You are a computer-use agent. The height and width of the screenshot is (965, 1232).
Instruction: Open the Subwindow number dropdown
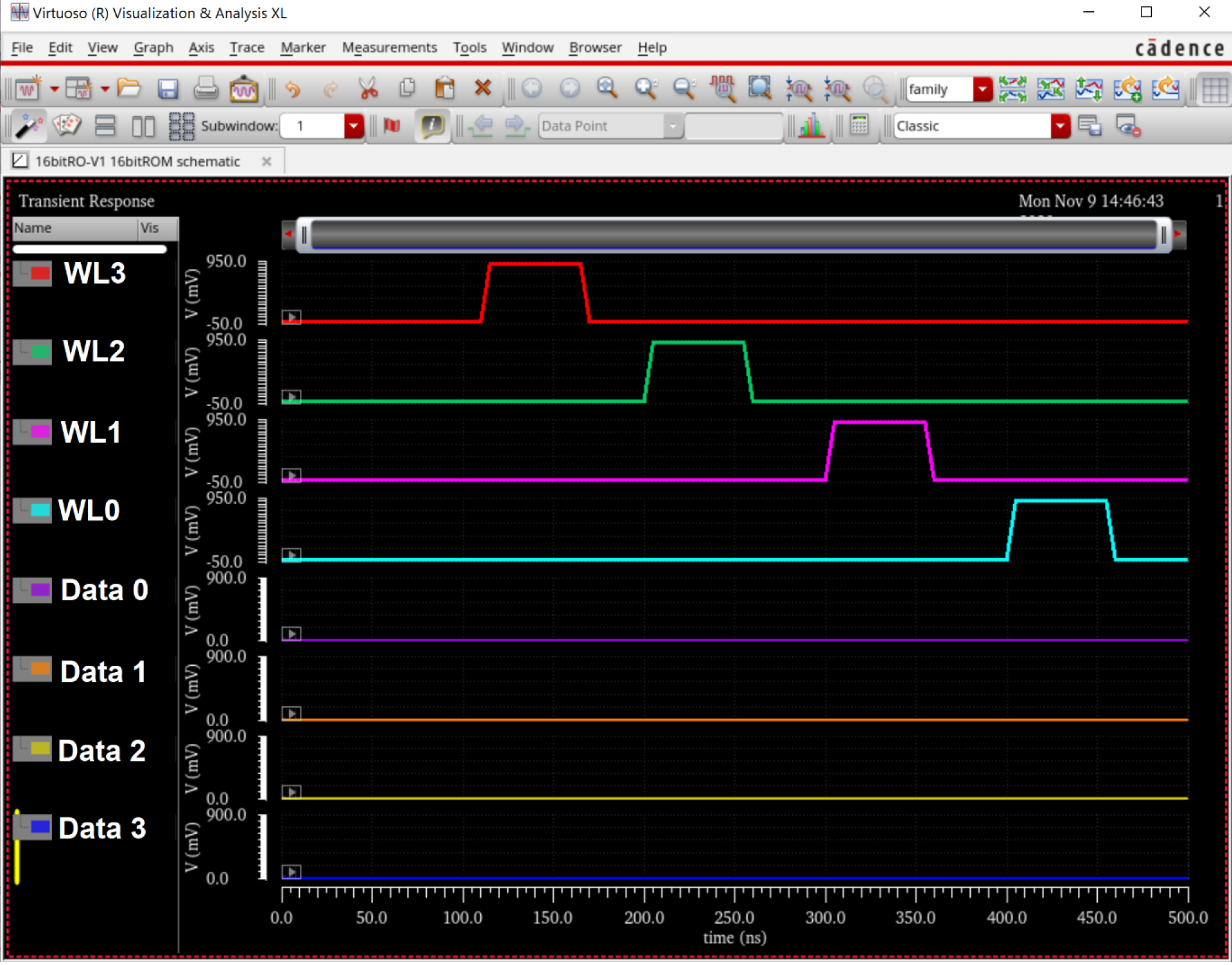(353, 126)
